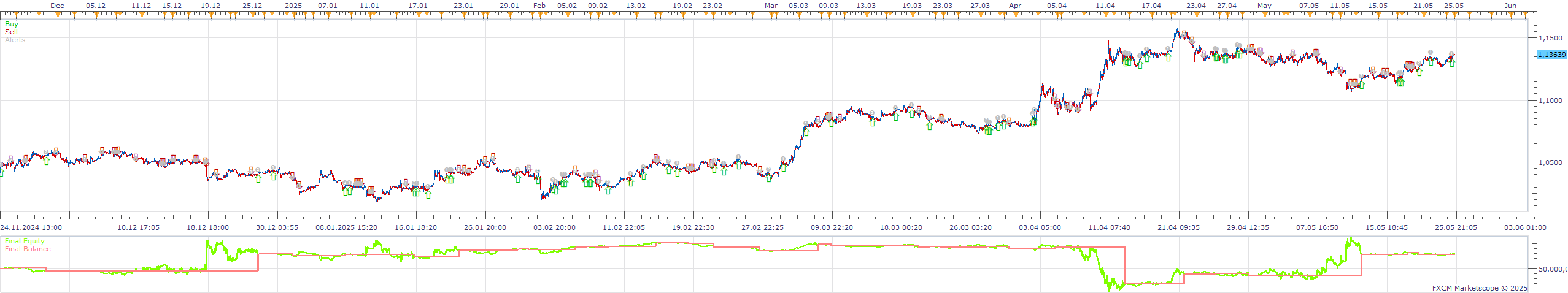Click the 11.02 22:05 time label
Viewport: 1568px width, 293px height.
(x=624, y=227)
